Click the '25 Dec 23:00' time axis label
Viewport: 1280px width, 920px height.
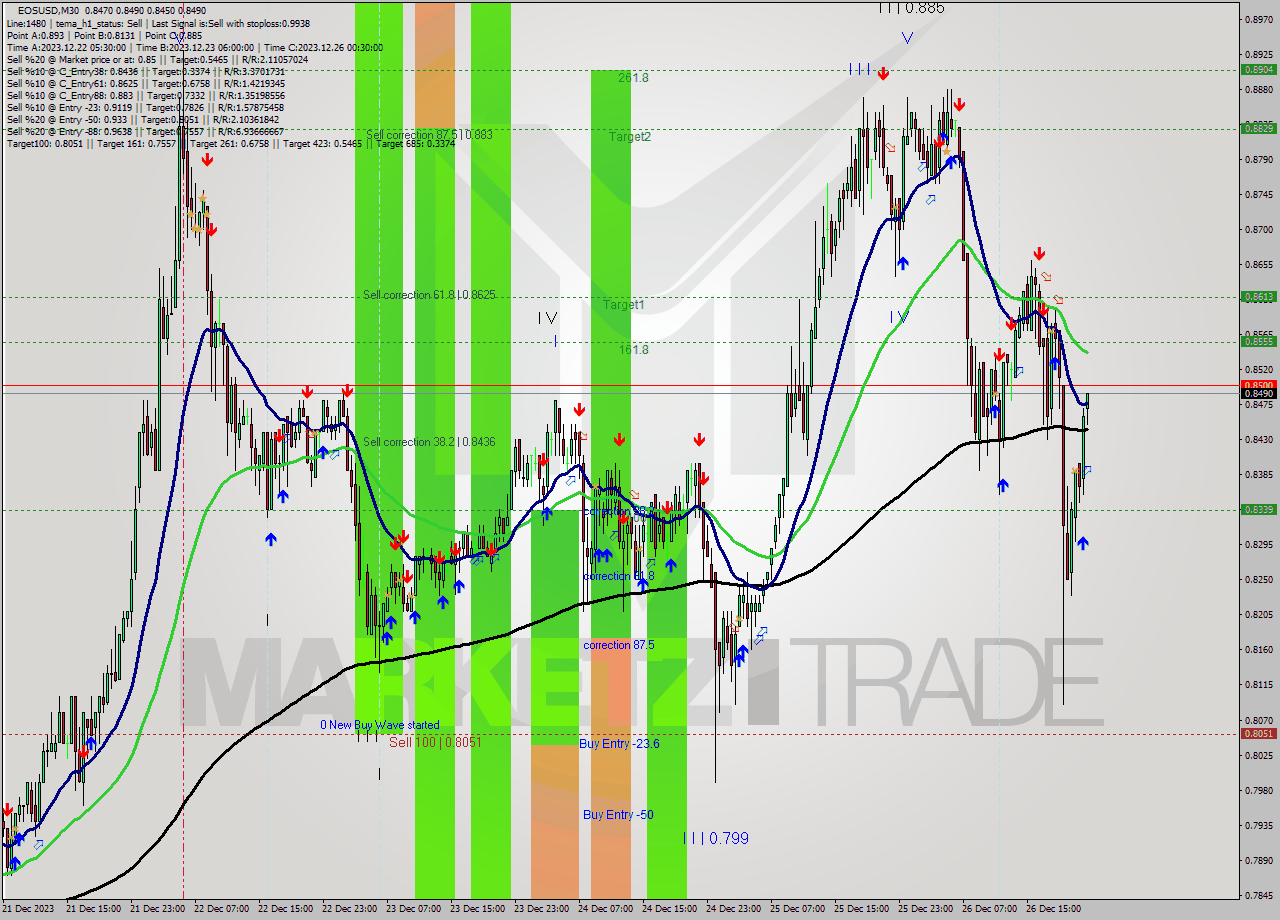(925, 909)
